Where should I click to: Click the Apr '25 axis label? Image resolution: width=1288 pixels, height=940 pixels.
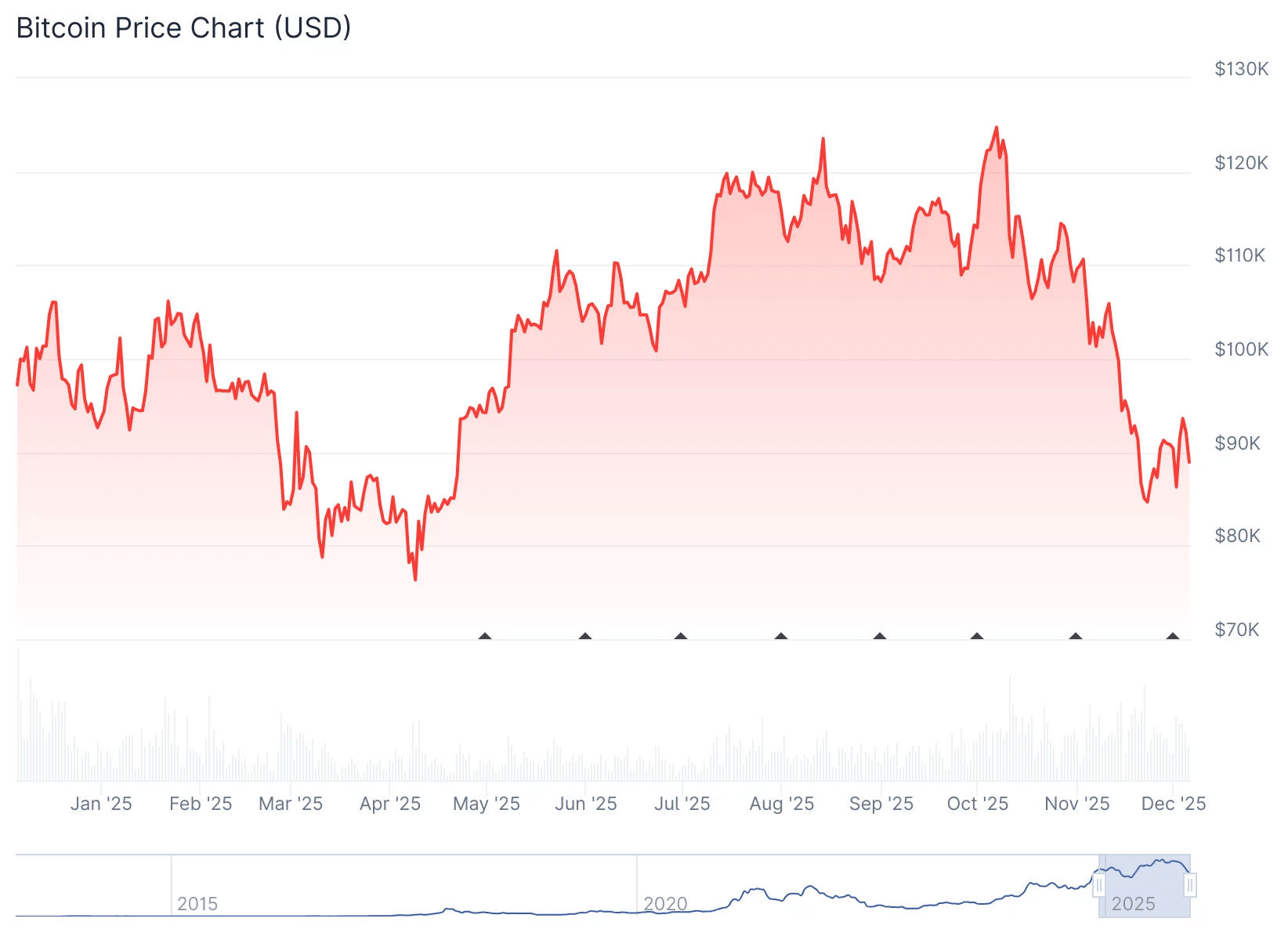[x=390, y=804]
